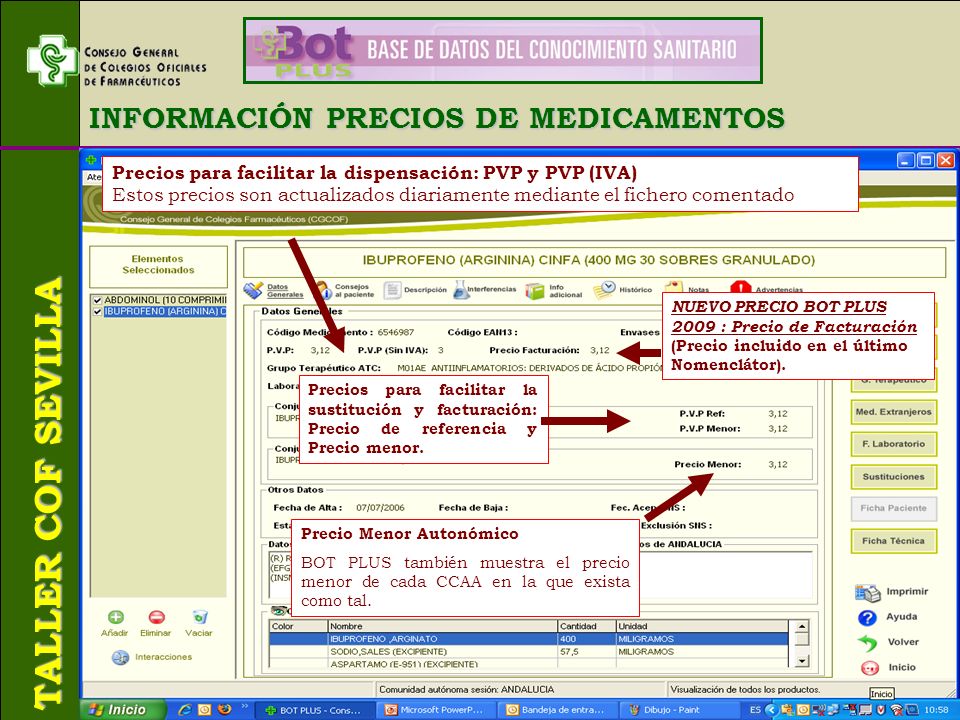Switch to Dibujo - Paint taskbar button
This screenshot has width=960, height=720.
[x=680, y=710]
